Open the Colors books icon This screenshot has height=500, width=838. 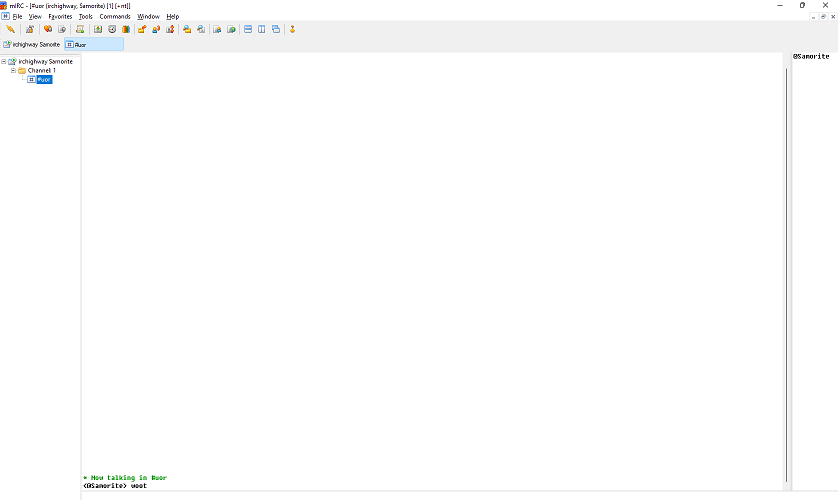[126, 29]
